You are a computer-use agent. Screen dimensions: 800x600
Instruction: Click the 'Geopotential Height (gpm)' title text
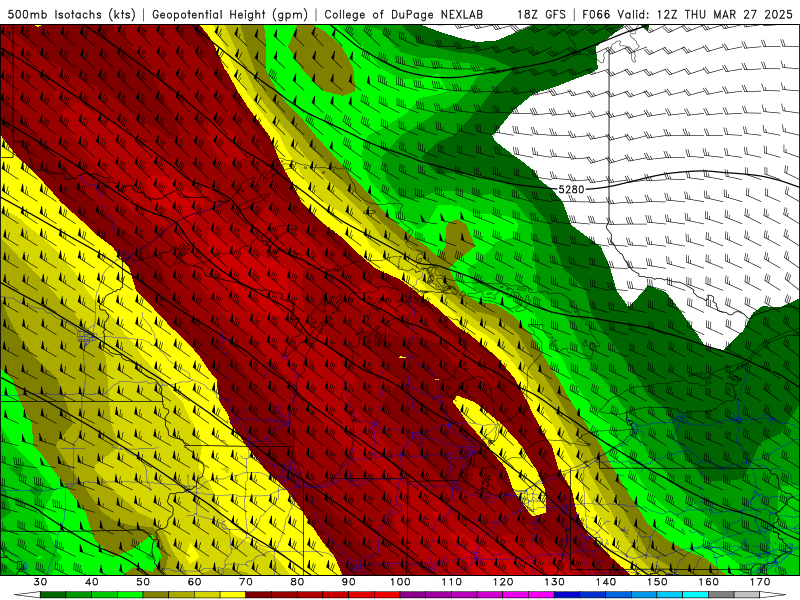(230, 14)
